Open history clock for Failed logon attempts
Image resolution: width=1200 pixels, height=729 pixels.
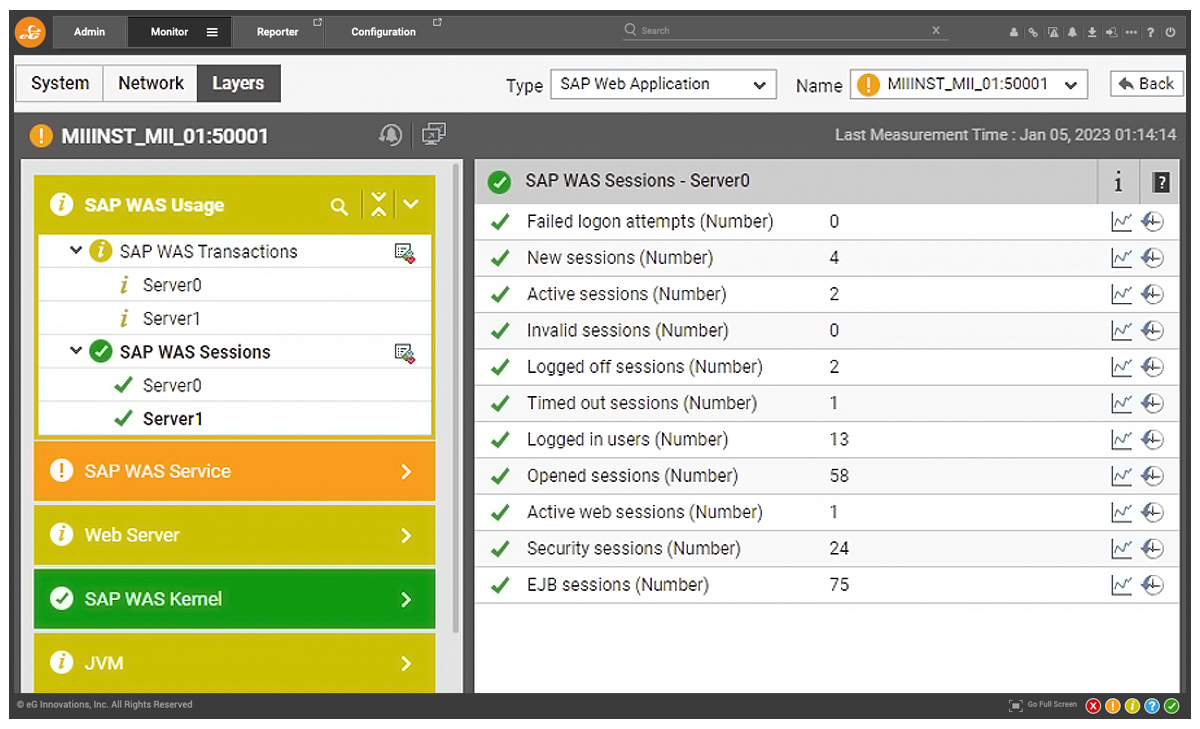[x=1152, y=222]
